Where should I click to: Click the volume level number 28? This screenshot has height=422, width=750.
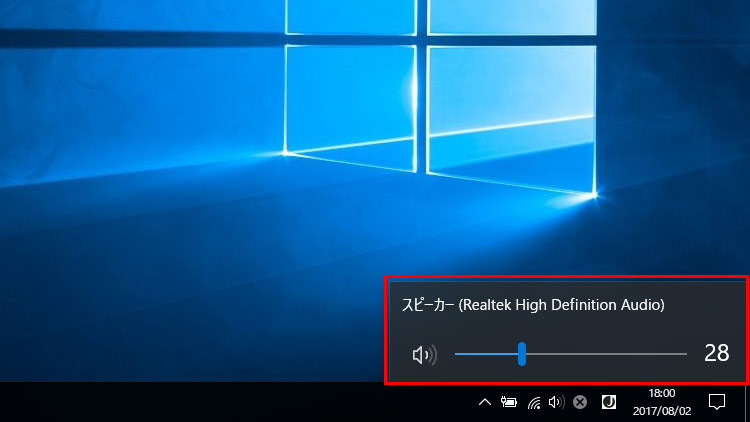tap(716, 353)
